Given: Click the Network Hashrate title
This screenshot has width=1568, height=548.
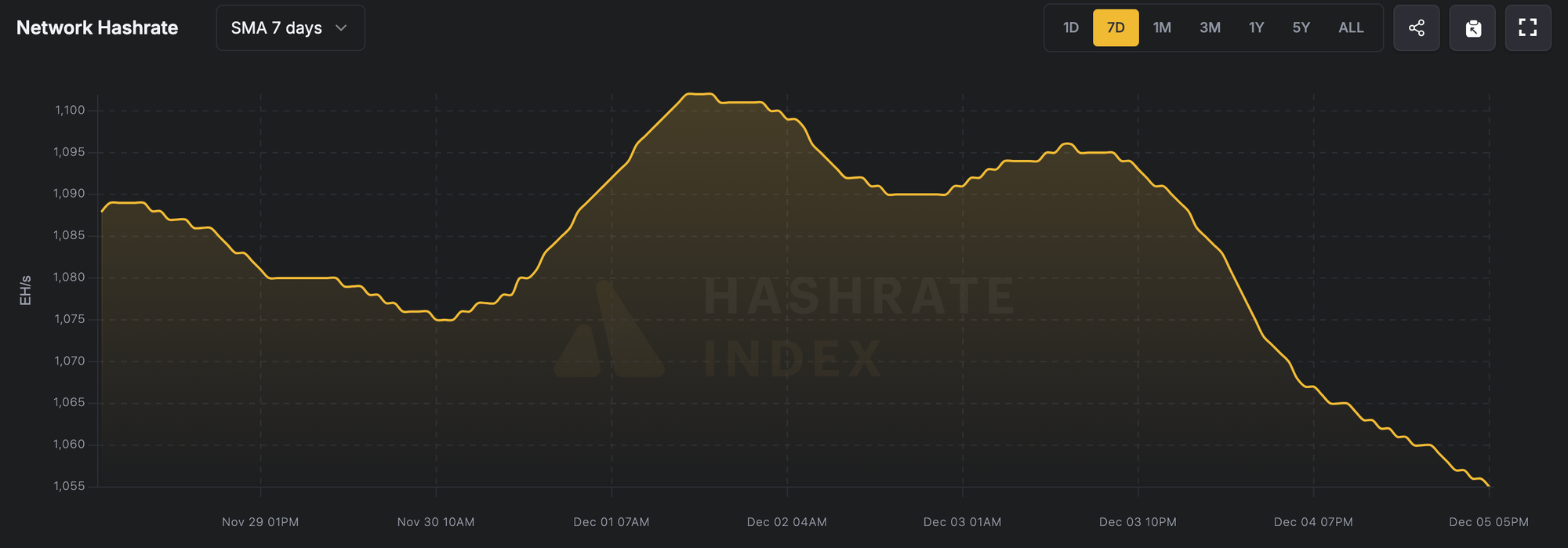Looking at the screenshot, I should pos(97,28).
